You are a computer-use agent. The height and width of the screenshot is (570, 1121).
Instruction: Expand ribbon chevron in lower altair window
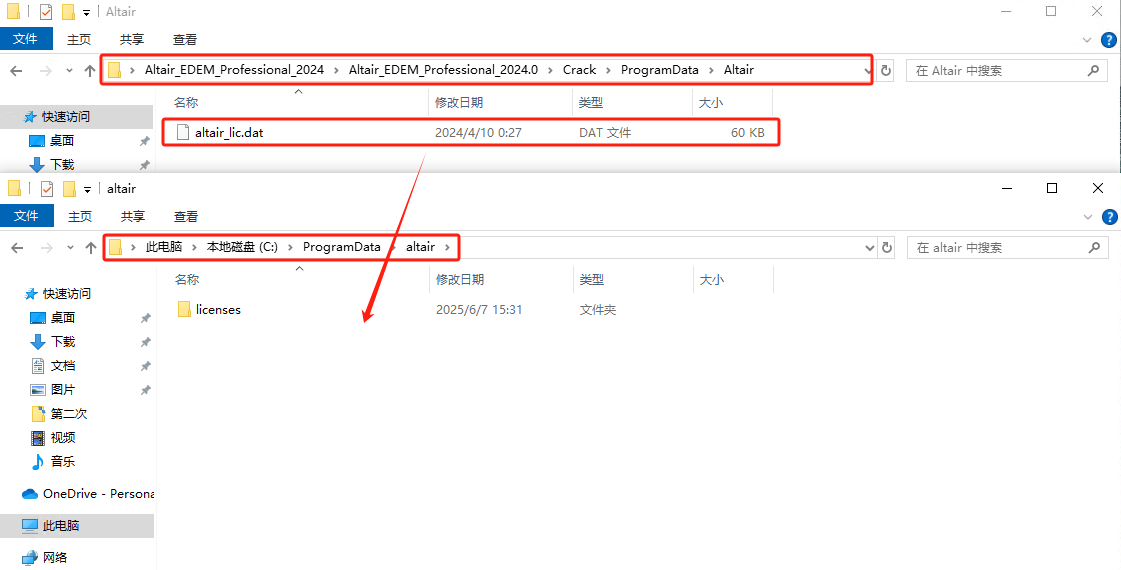1087,217
